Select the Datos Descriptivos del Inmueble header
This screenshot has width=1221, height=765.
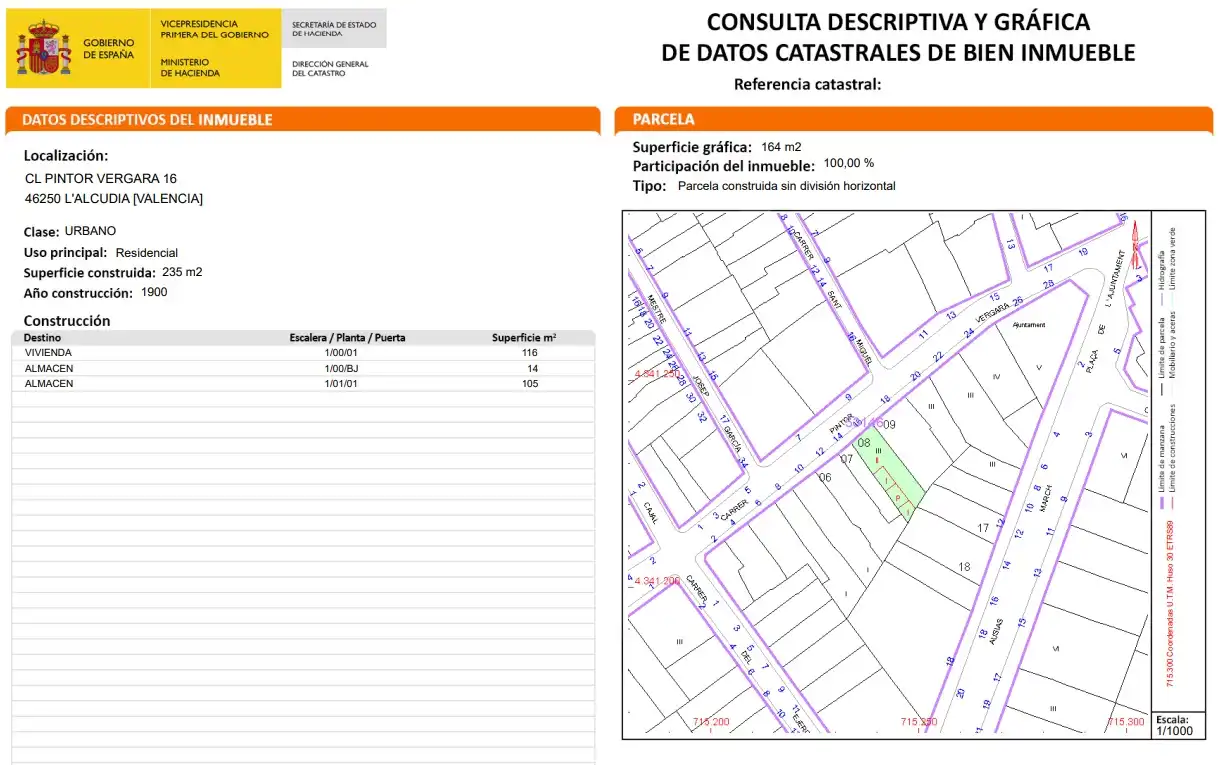pyautogui.click(x=302, y=120)
